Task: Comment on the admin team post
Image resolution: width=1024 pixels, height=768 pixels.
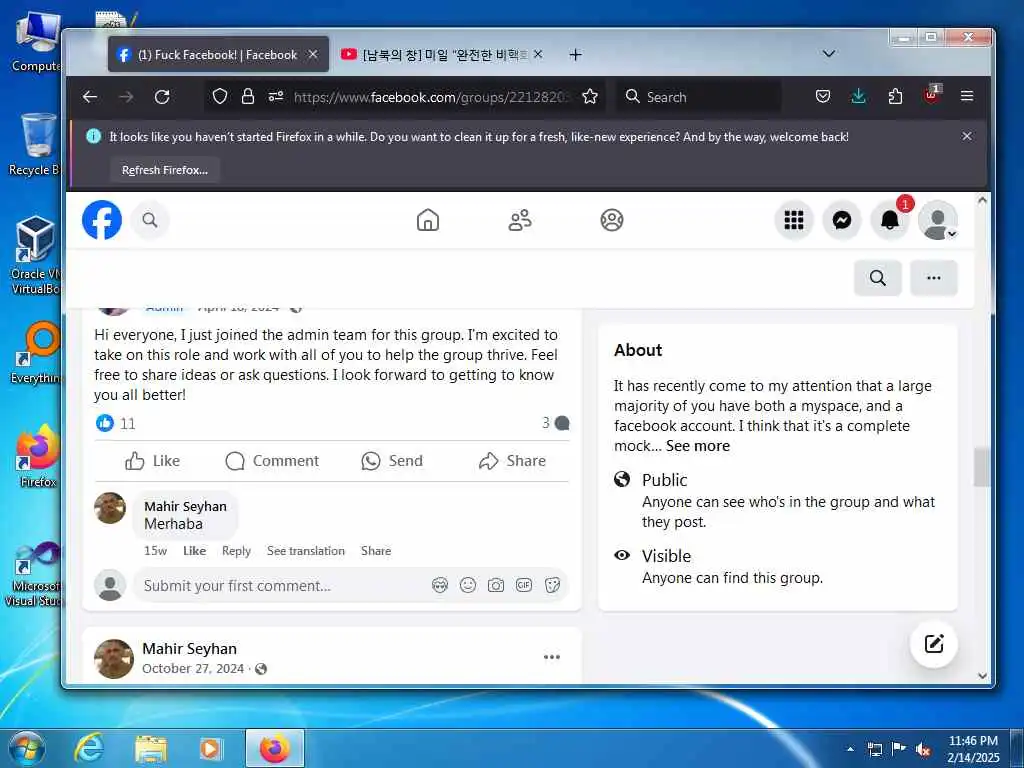Action: 272,461
